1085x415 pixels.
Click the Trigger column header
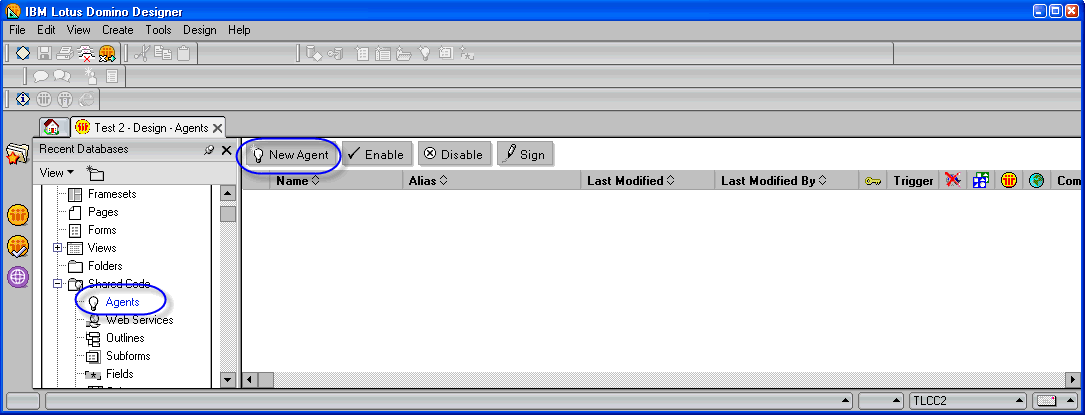click(x=913, y=181)
